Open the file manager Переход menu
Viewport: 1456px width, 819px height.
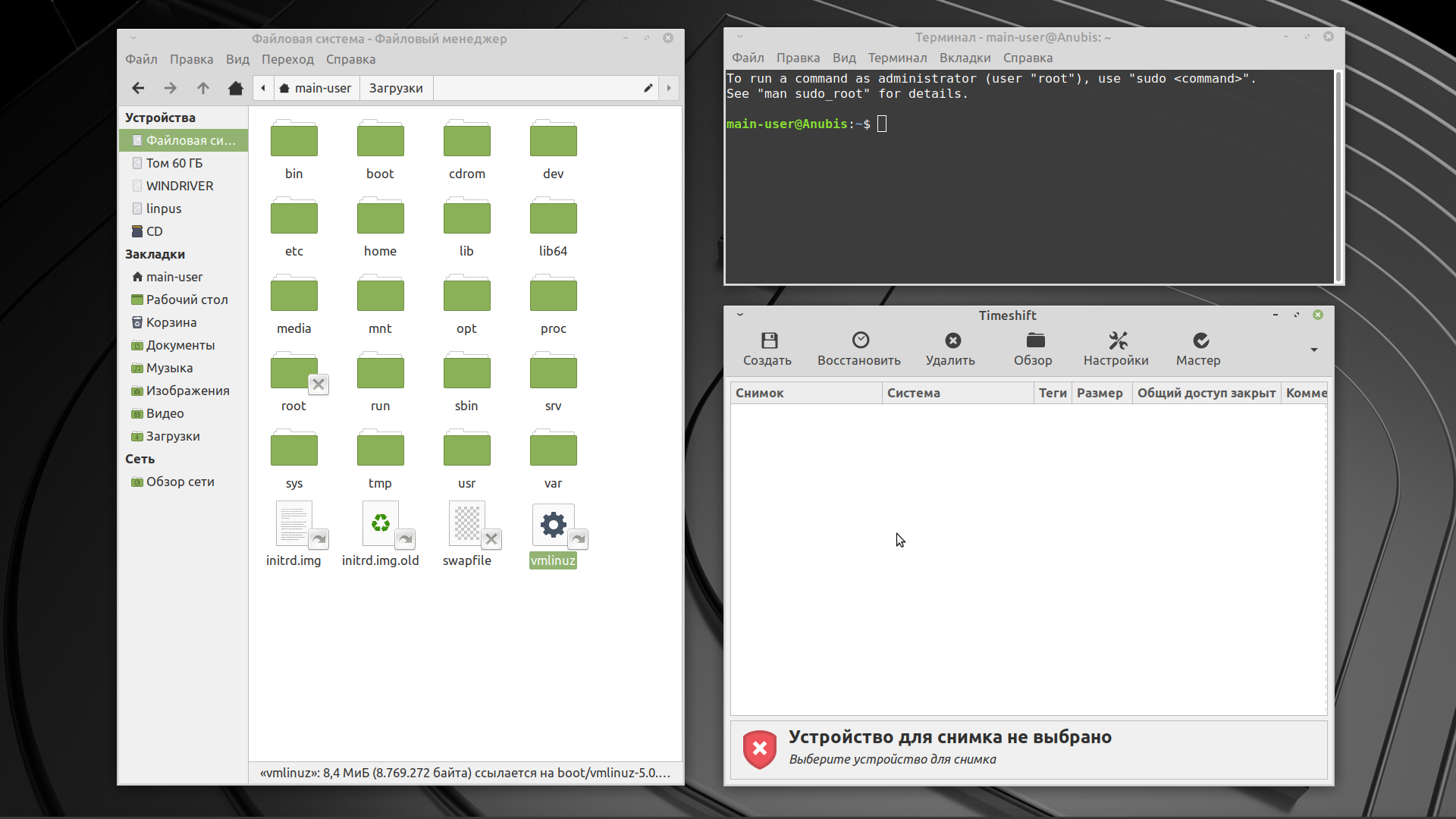(x=287, y=59)
